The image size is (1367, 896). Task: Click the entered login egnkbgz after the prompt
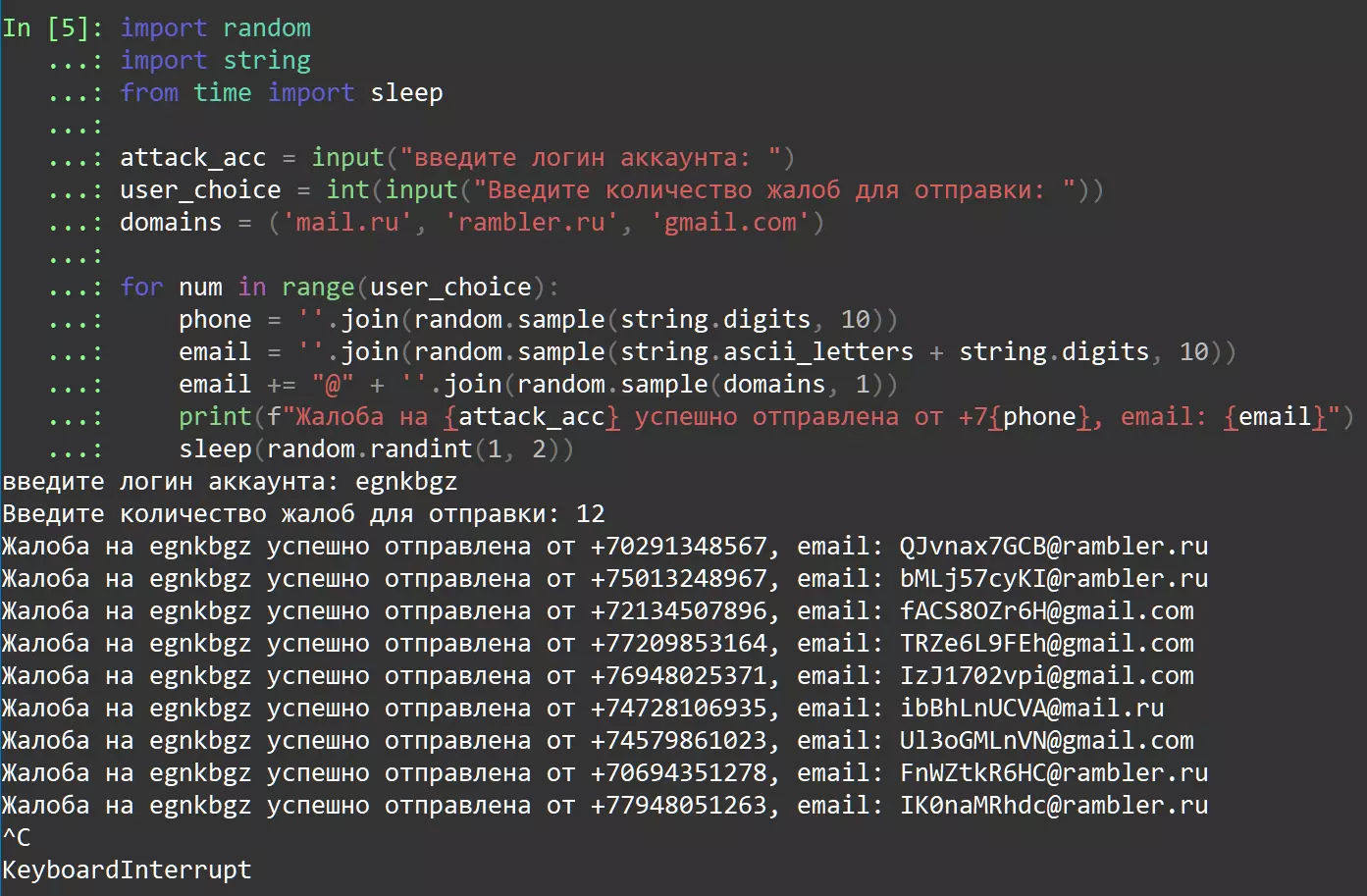pos(405,481)
